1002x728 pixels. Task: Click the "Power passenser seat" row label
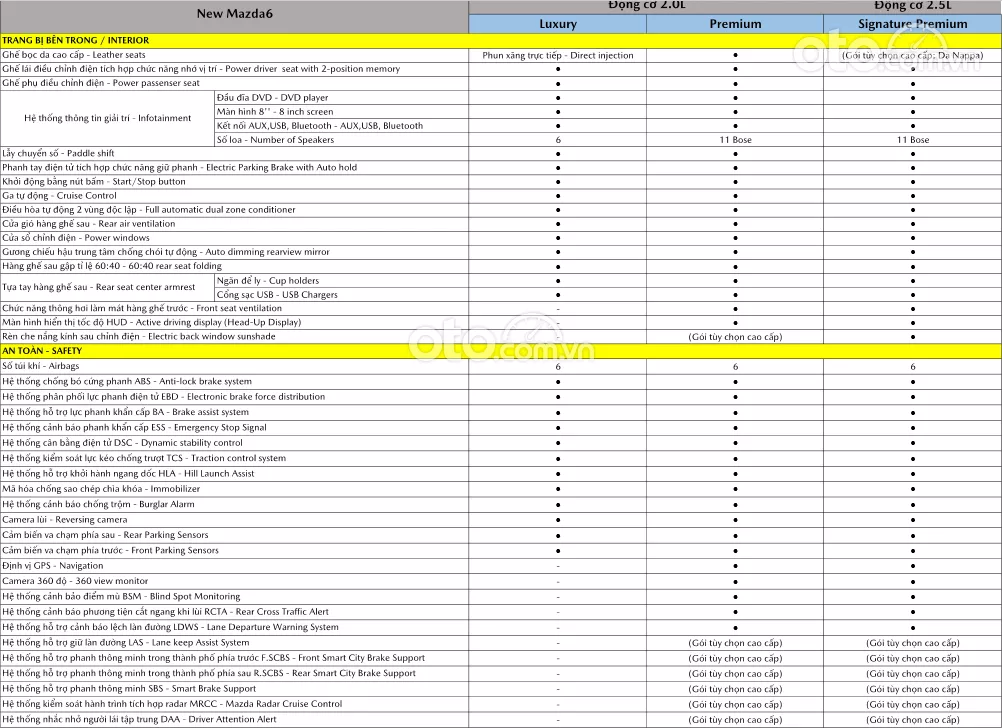tap(101, 83)
